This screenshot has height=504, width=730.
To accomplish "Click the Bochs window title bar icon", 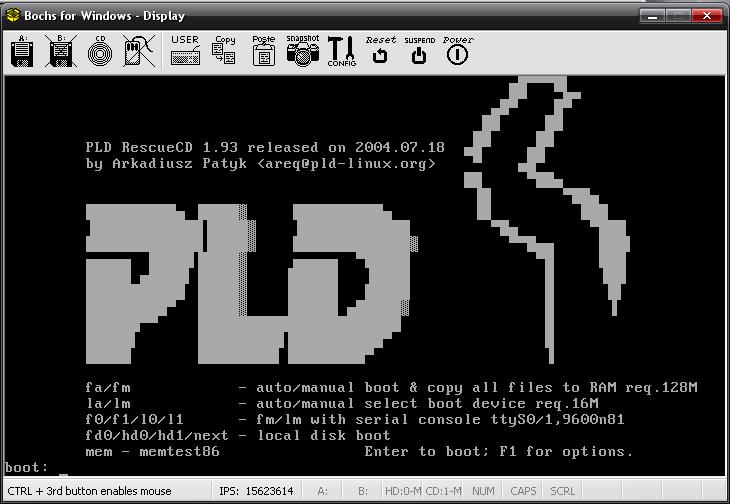I will tap(13, 15).
